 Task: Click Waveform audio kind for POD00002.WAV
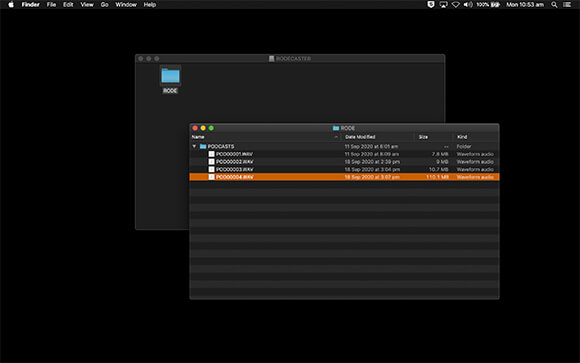475,162
